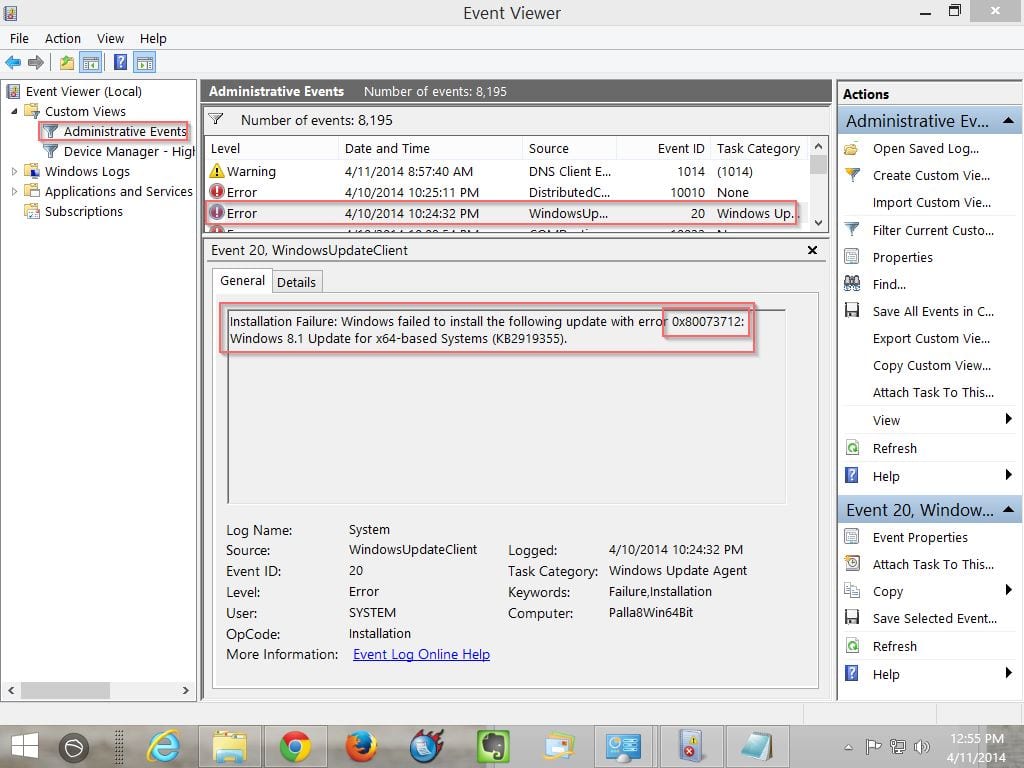Sort by the Date and Time column
The height and width of the screenshot is (768, 1024).
pyautogui.click(x=430, y=148)
